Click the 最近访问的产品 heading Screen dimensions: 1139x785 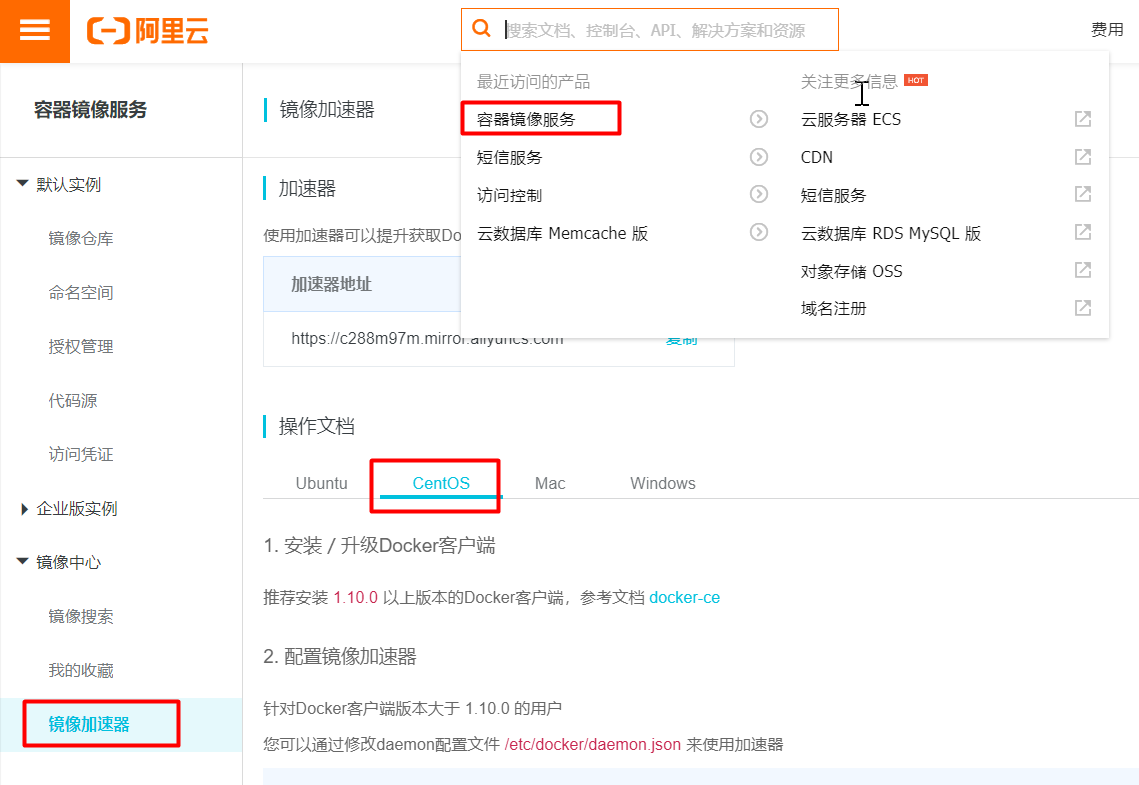coord(533,81)
